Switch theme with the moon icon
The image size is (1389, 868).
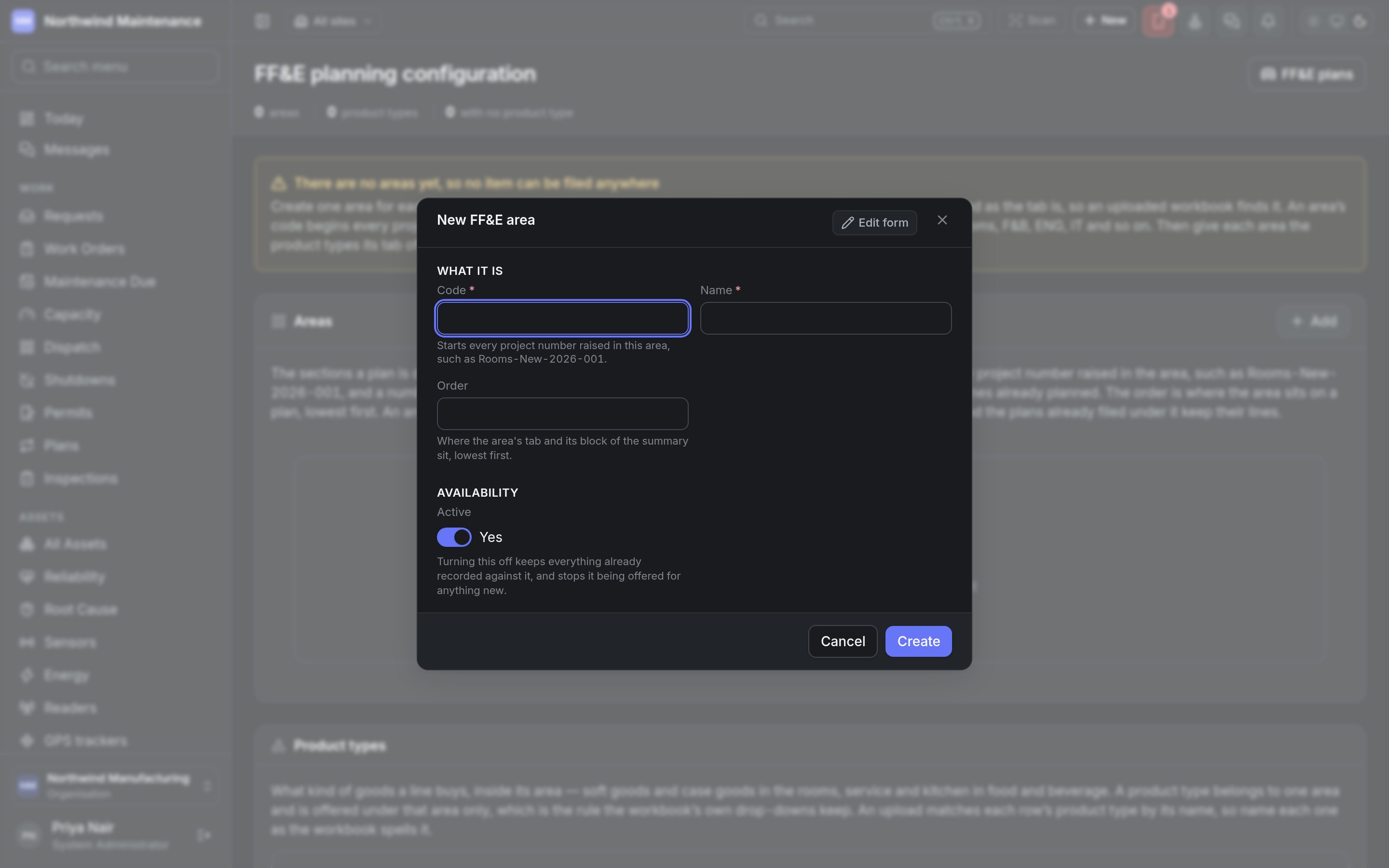pyautogui.click(x=1360, y=21)
